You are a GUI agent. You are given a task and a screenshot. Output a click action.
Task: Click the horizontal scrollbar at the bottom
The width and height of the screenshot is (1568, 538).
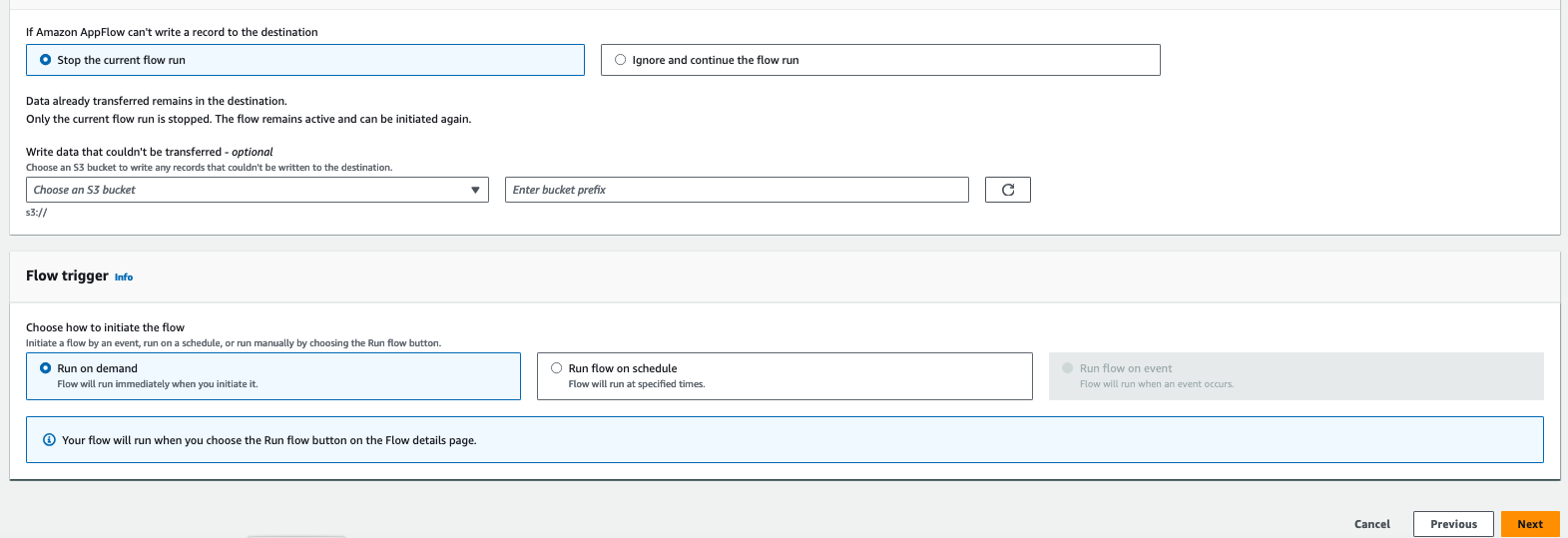(x=296, y=536)
